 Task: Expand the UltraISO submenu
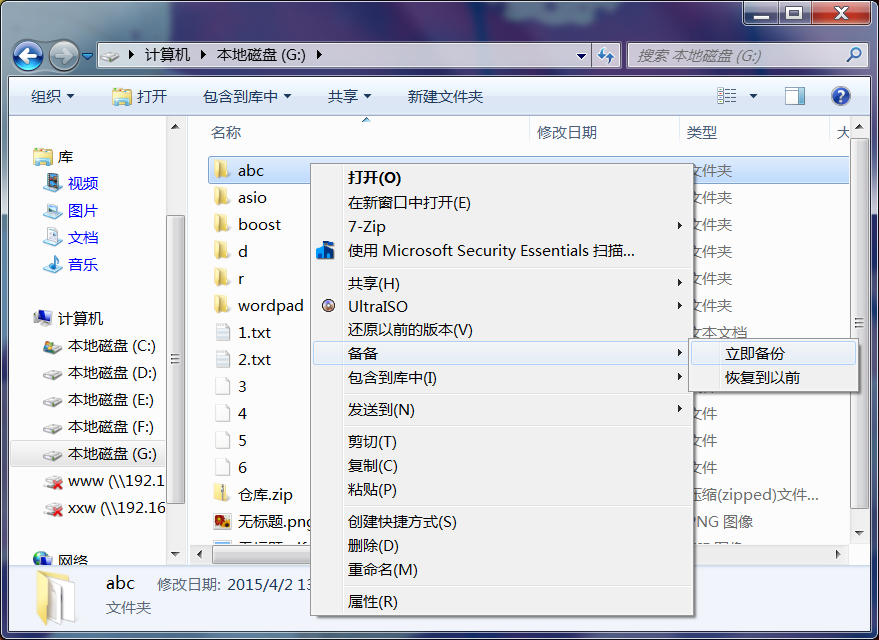[x=502, y=306]
